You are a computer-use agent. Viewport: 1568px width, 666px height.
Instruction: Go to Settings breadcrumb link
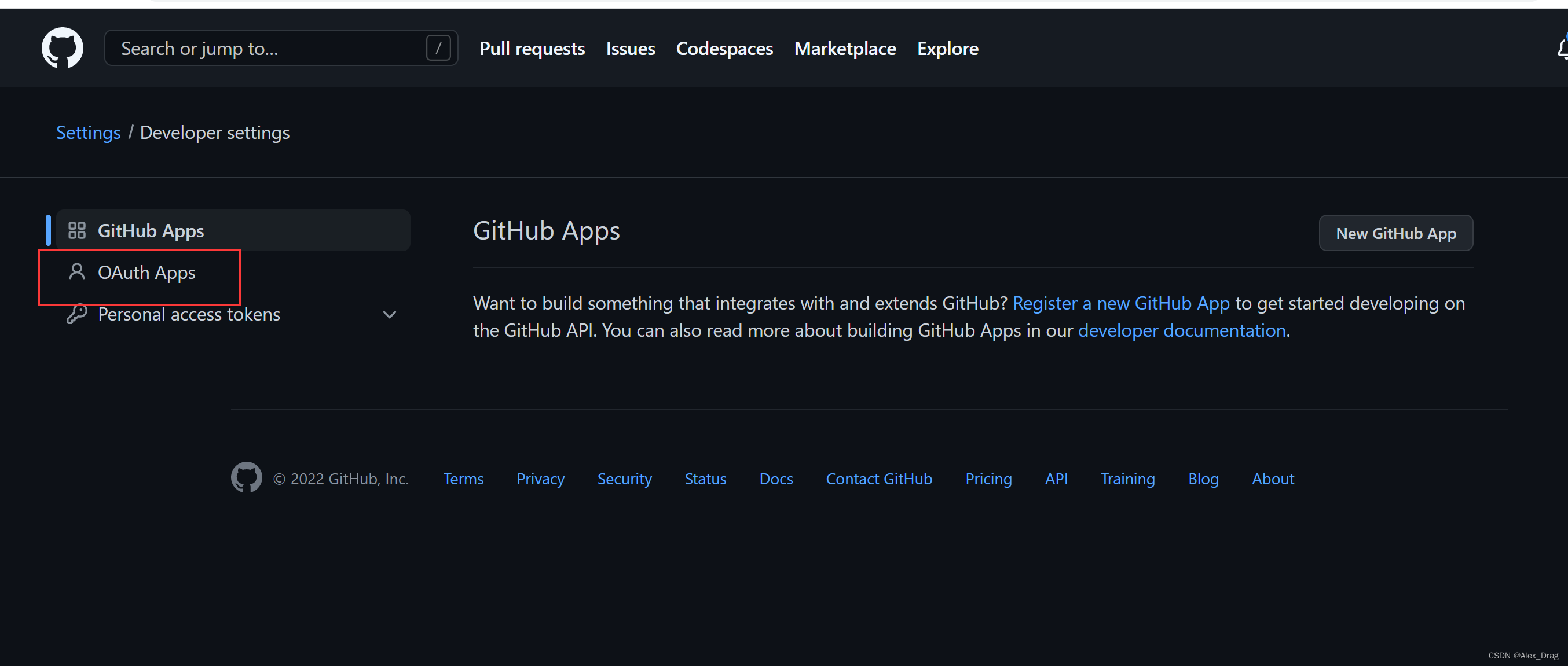point(88,133)
